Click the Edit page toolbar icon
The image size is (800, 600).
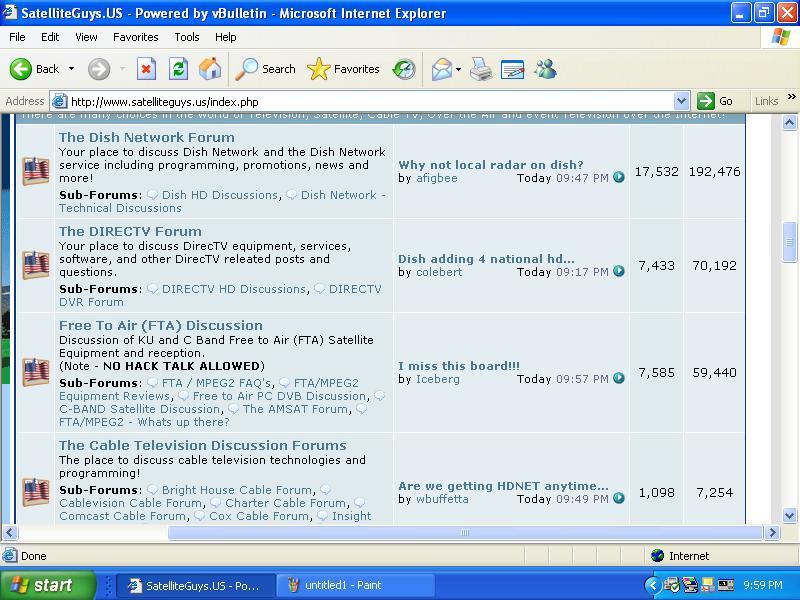[512, 69]
